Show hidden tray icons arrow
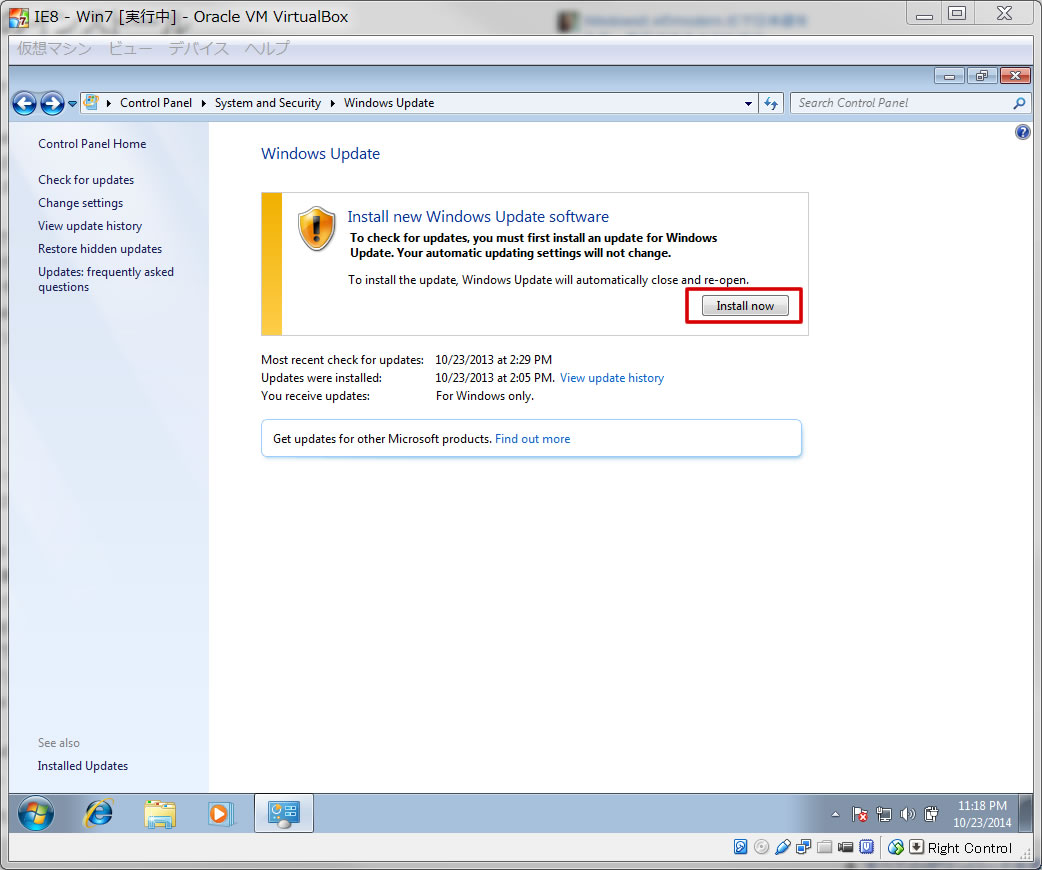This screenshot has width=1042, height=870. pos(835,814)
